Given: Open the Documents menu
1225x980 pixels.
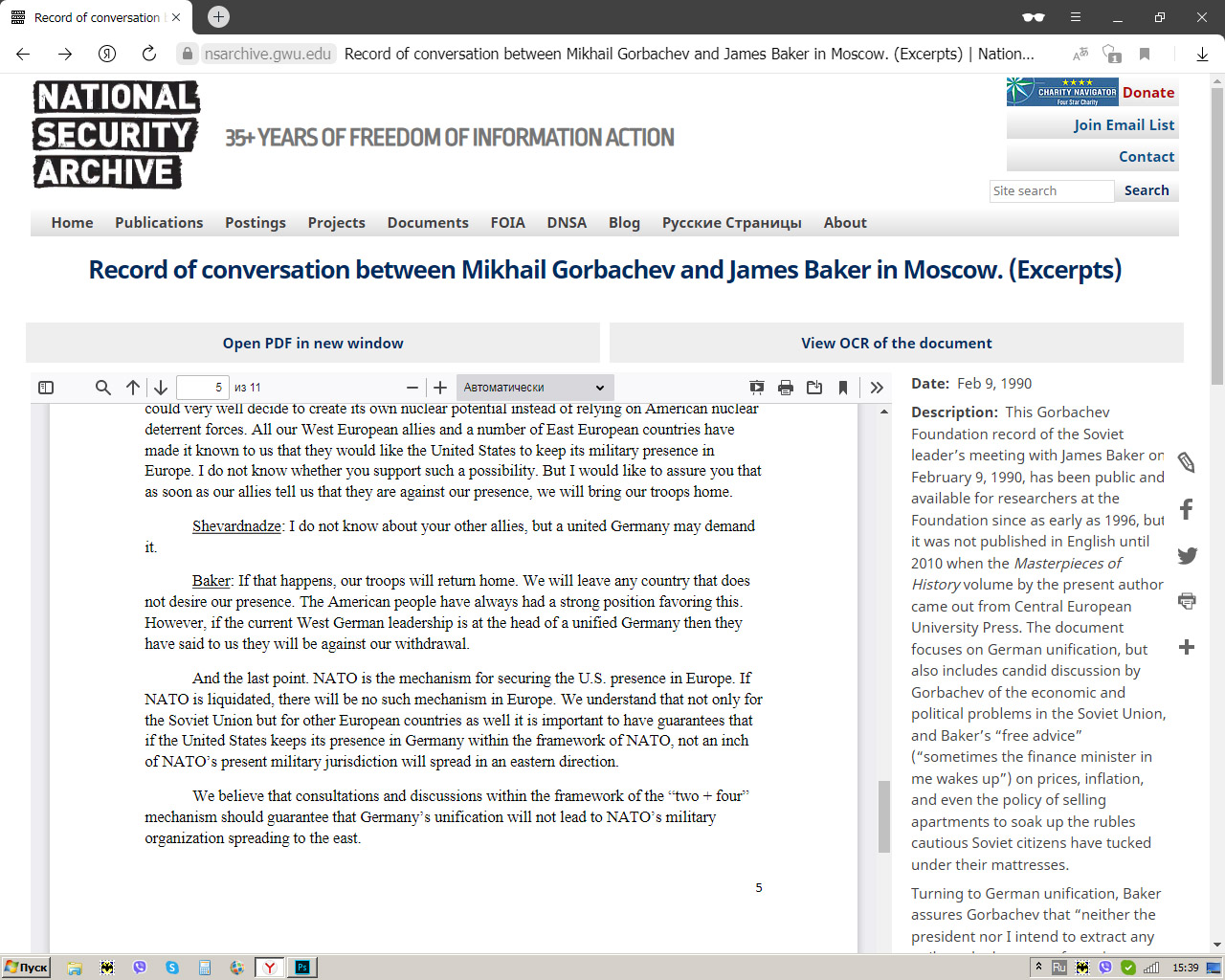Looking at the screenshot, I should 428,222.
